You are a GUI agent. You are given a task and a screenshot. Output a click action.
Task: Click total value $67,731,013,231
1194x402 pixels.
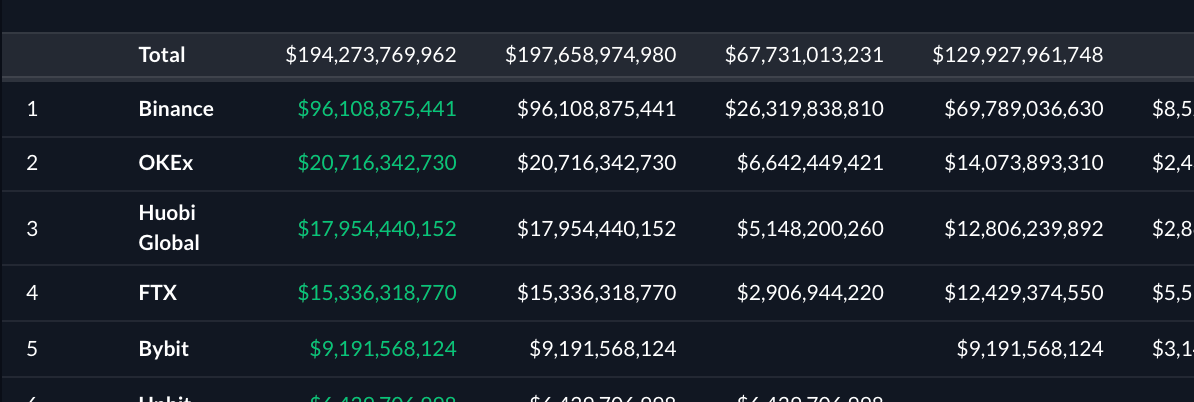pyautogui.click(x=804, y=55)
